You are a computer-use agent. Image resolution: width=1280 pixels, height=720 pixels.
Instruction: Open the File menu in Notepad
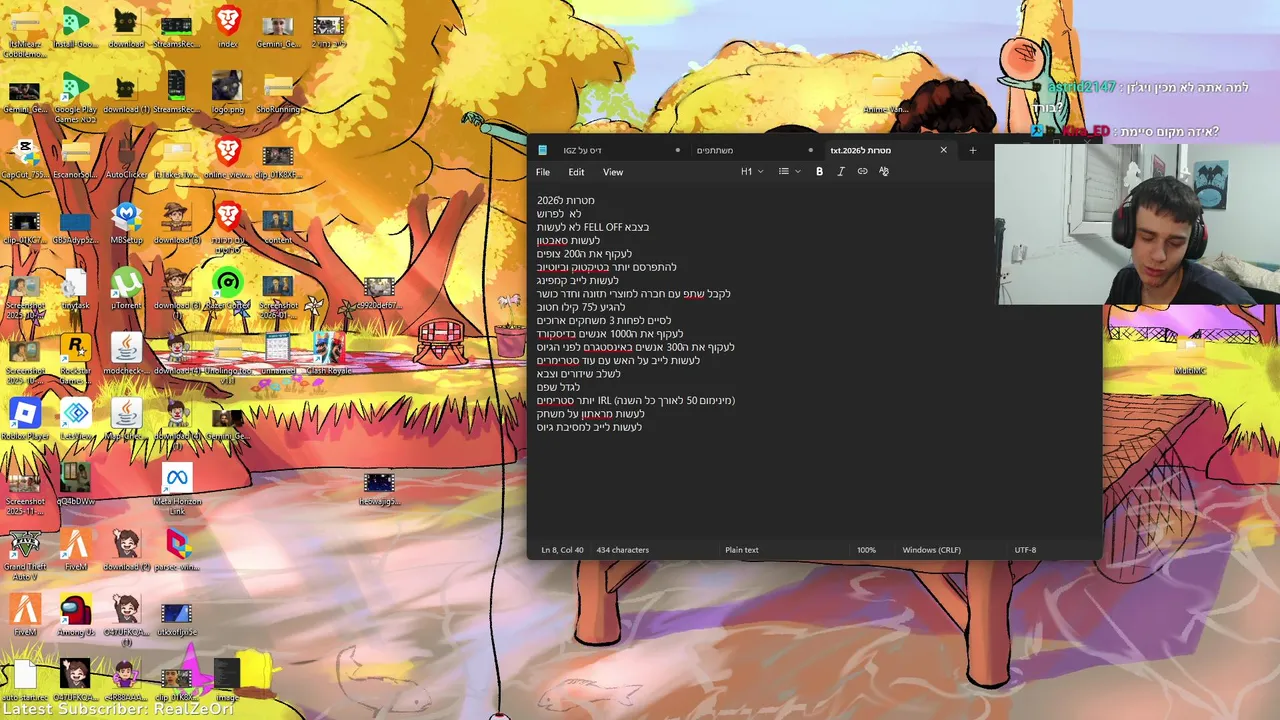click(x=543, y=172)
